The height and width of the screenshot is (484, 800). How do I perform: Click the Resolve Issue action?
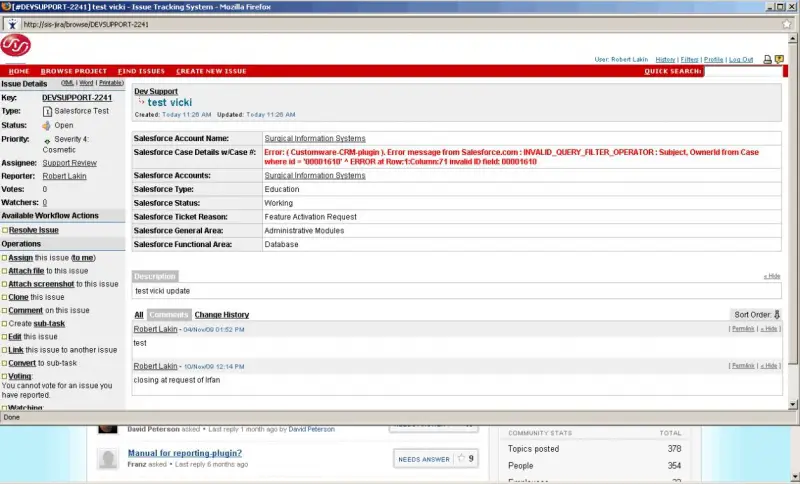pyautogui.click(x=34, y=230)
